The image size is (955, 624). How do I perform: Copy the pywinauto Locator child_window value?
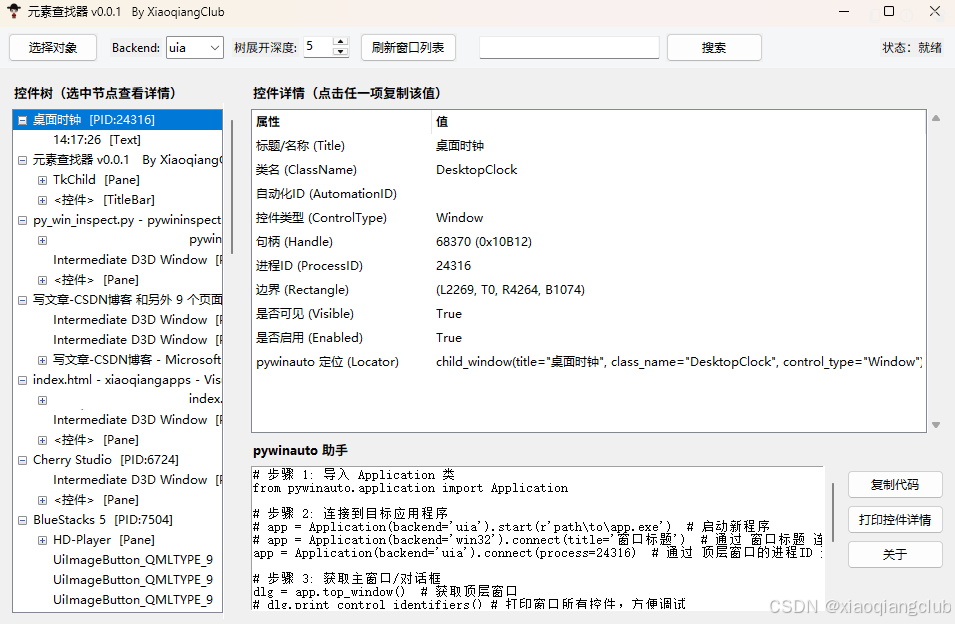[678, 362]
